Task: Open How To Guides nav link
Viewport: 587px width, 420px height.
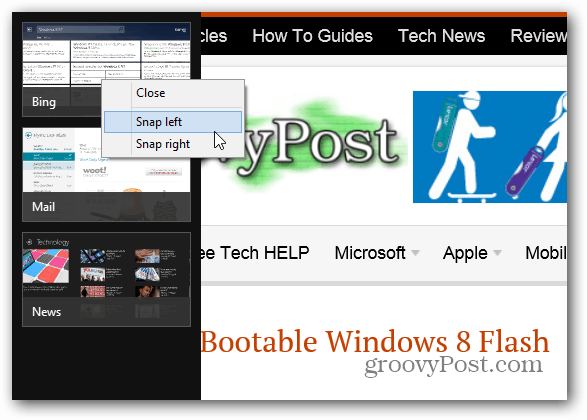Action: tap(312, 36)
